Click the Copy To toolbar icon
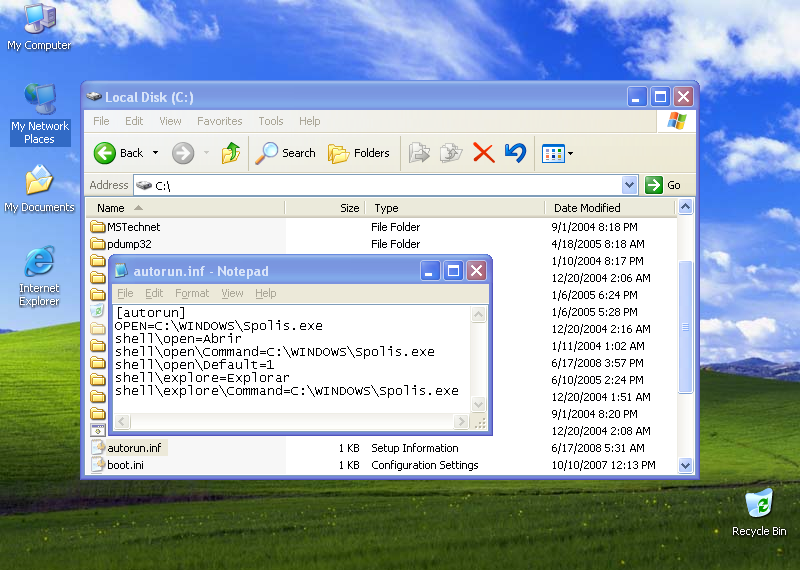 (x=451, y=153)
